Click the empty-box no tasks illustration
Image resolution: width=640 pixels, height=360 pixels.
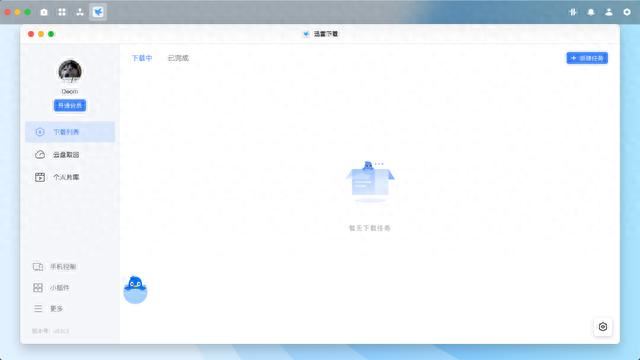370,182
